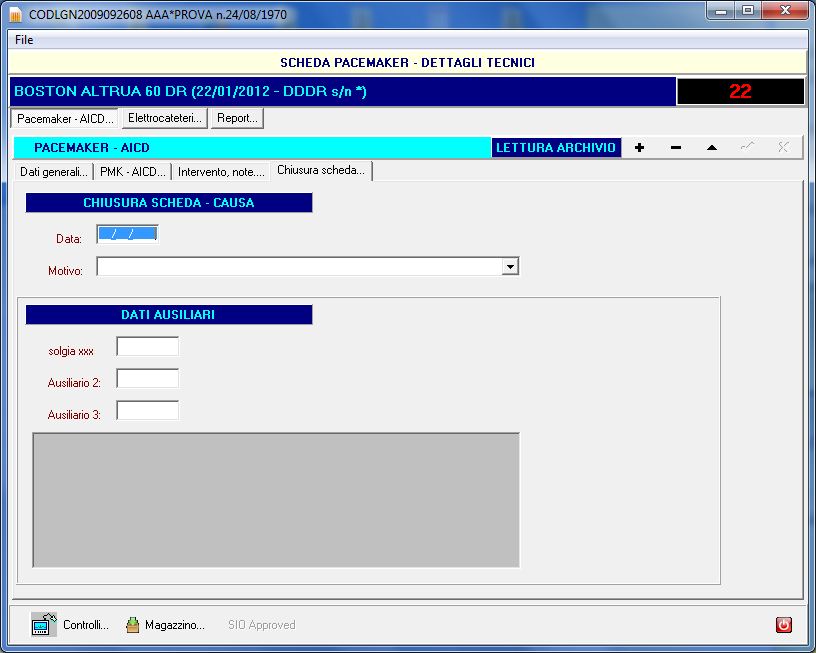Image resolution: width=816 pixels, height=653 pixels.
Task: Click the SIO Approved label
Action: pos(262,625)
